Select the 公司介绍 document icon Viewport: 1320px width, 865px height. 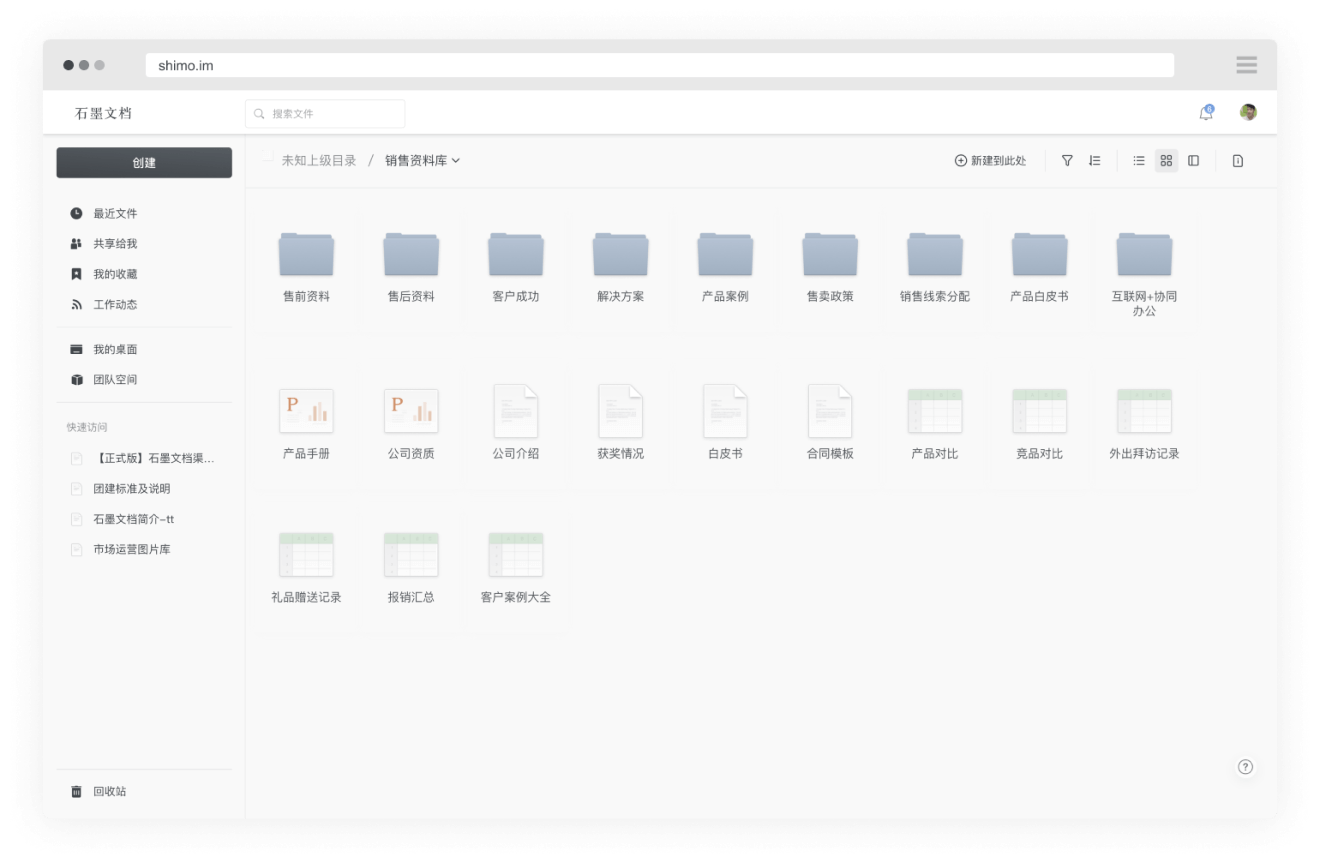point(516,411)
